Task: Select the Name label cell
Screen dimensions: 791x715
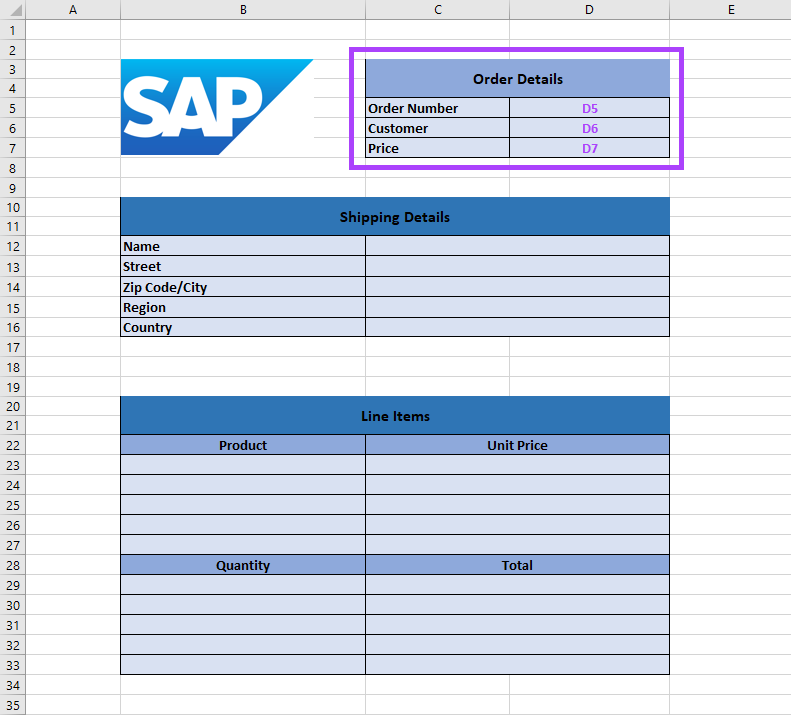Action: tap(243, 246)
